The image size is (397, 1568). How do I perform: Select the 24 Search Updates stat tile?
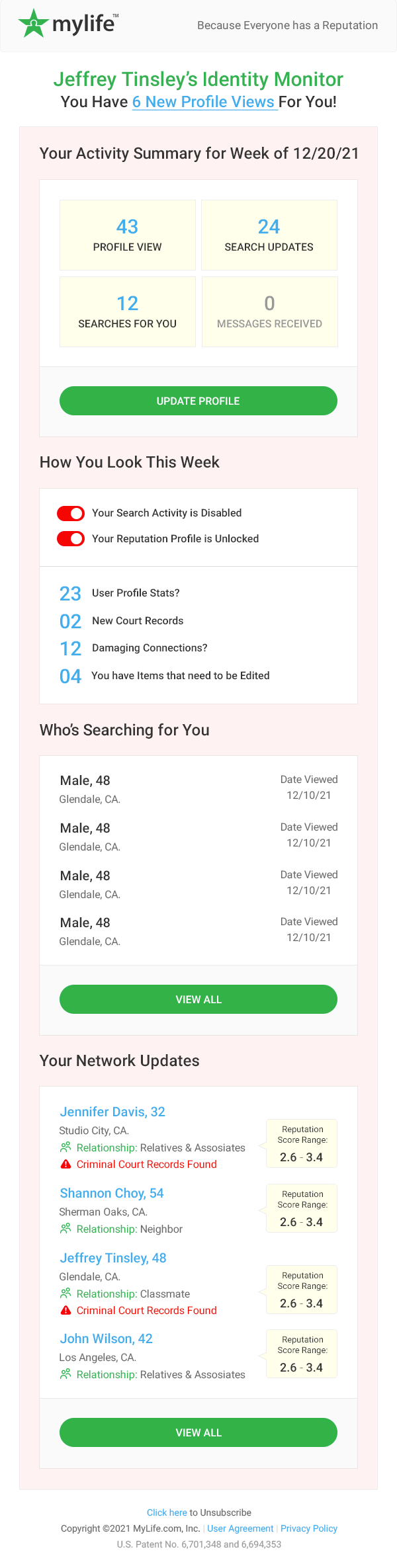pyautogui.click(x=269, y=235)
